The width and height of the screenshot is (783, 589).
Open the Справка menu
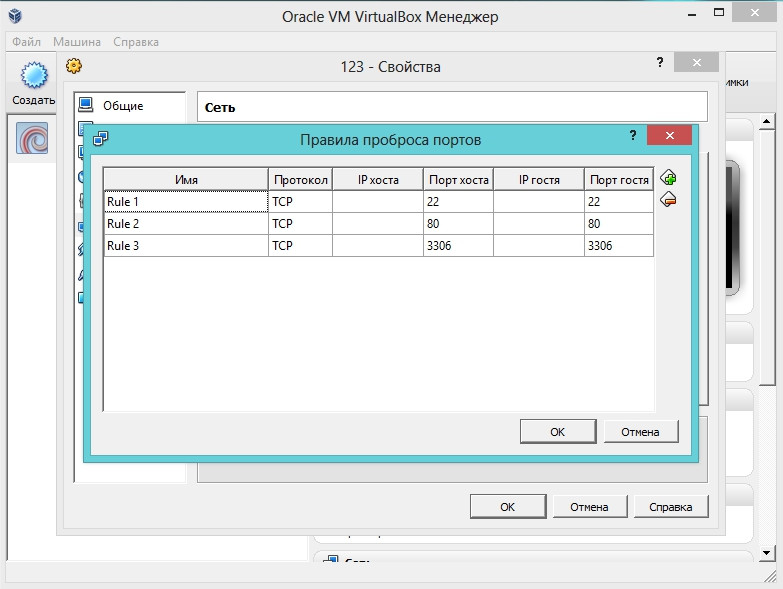coord(136,42)
